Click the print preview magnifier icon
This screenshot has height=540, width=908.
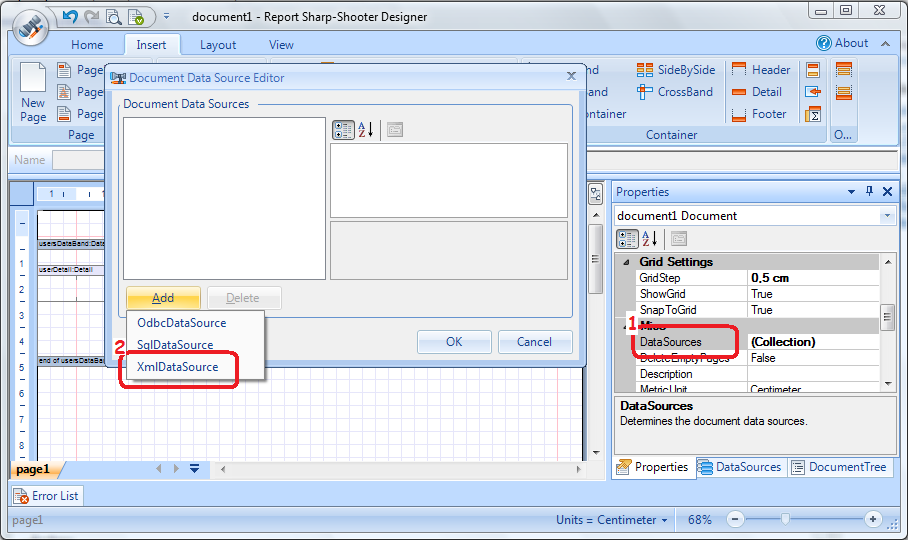click(x=114, y=17)
